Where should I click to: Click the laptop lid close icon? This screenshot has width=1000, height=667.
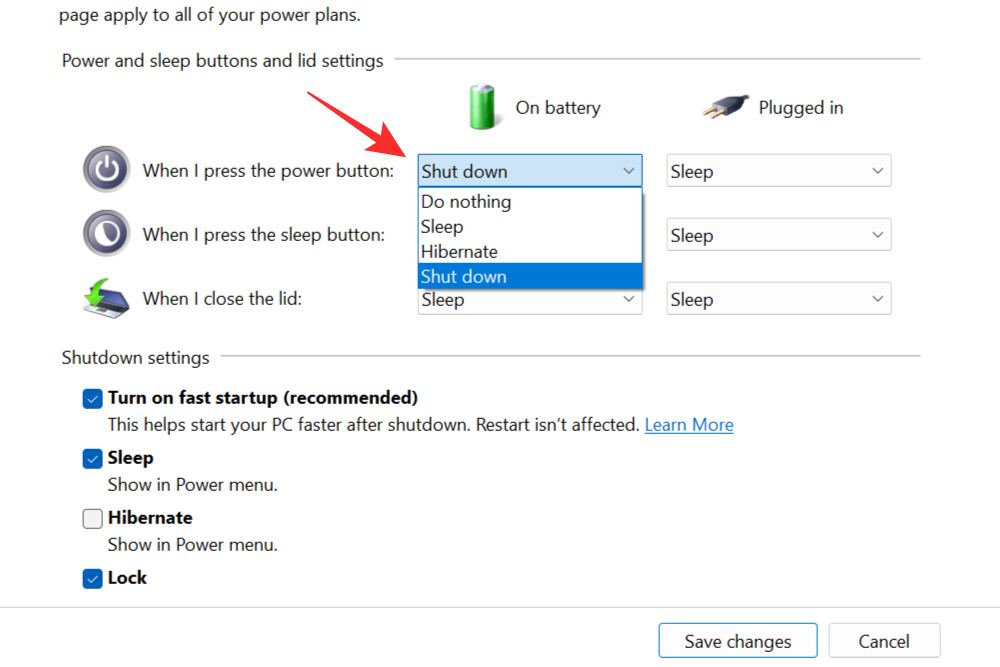coord(106,298)
